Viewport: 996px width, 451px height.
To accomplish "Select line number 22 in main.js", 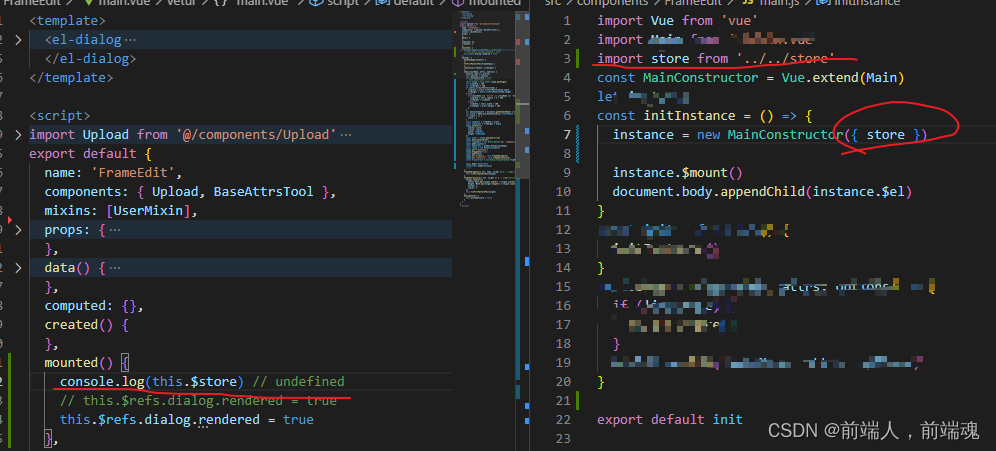I will tap(563, 420).
